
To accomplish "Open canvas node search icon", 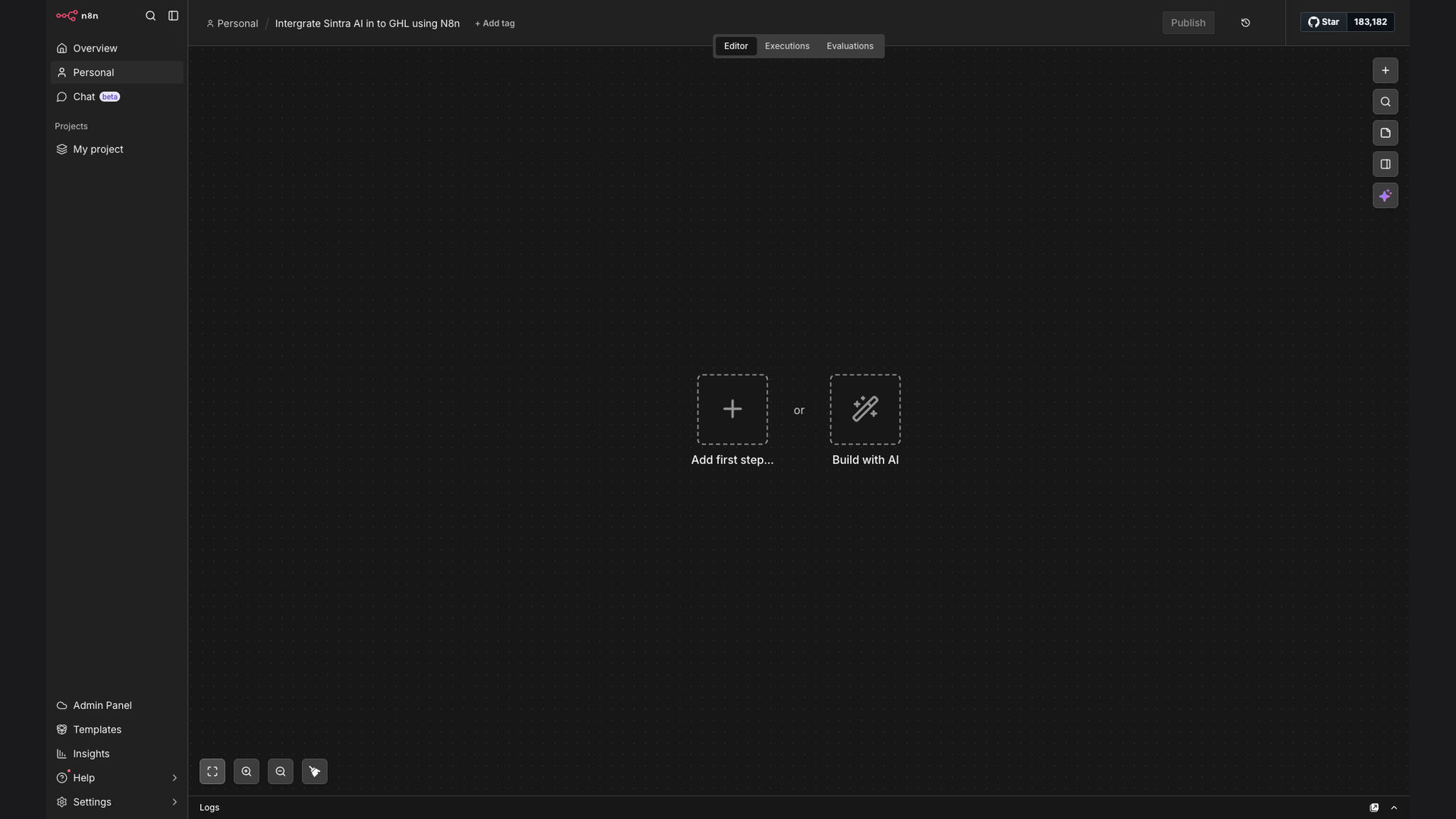I will tap(1385, 102).
